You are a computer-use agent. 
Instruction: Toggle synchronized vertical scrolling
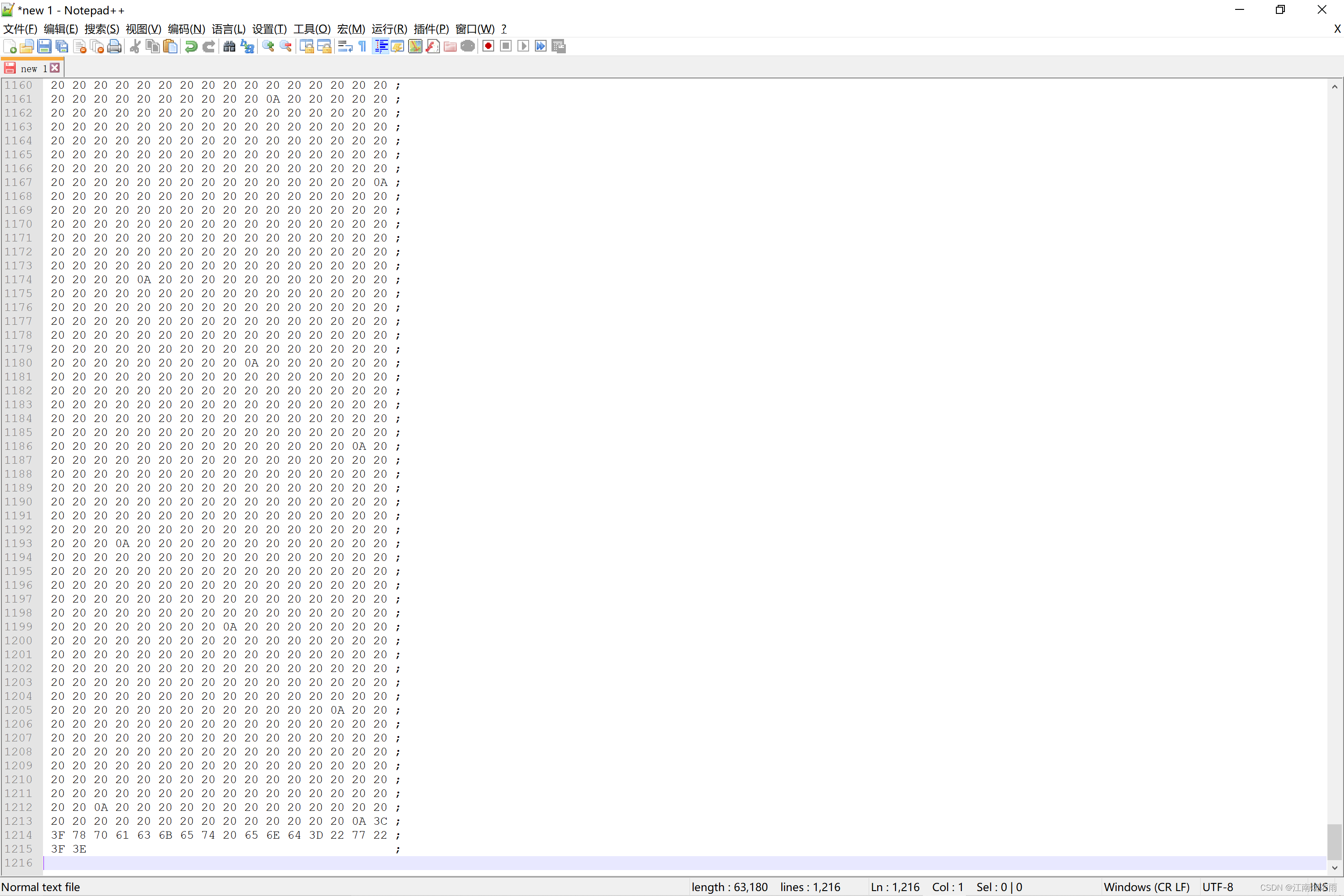(x=307, y=46)
